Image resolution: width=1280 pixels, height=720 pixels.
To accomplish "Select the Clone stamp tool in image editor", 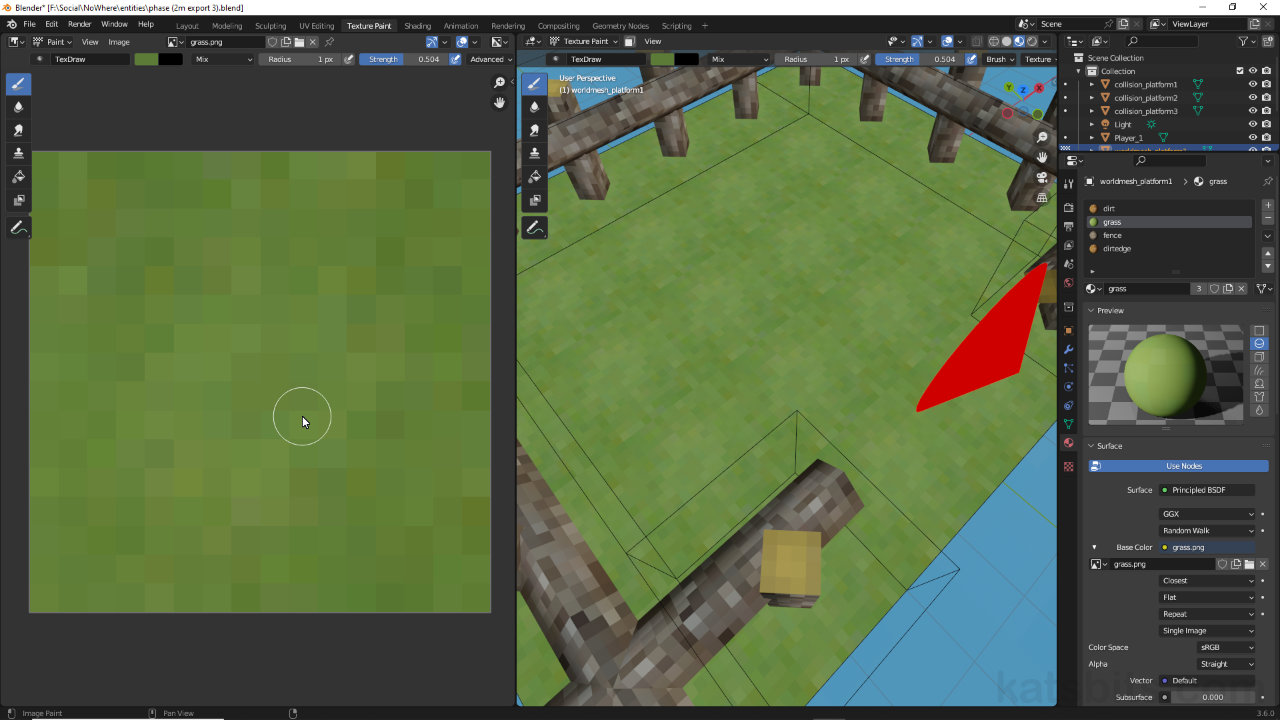I will click(18, 153).
